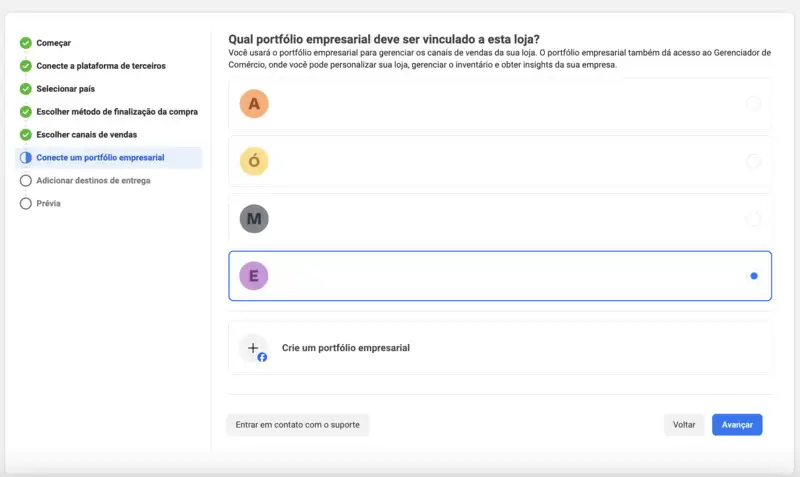The width and height of the screenshot is (800, 477).
Task: Click the plus icon to create portfolio
Action: pyautogui.click(x=254, y=348)
